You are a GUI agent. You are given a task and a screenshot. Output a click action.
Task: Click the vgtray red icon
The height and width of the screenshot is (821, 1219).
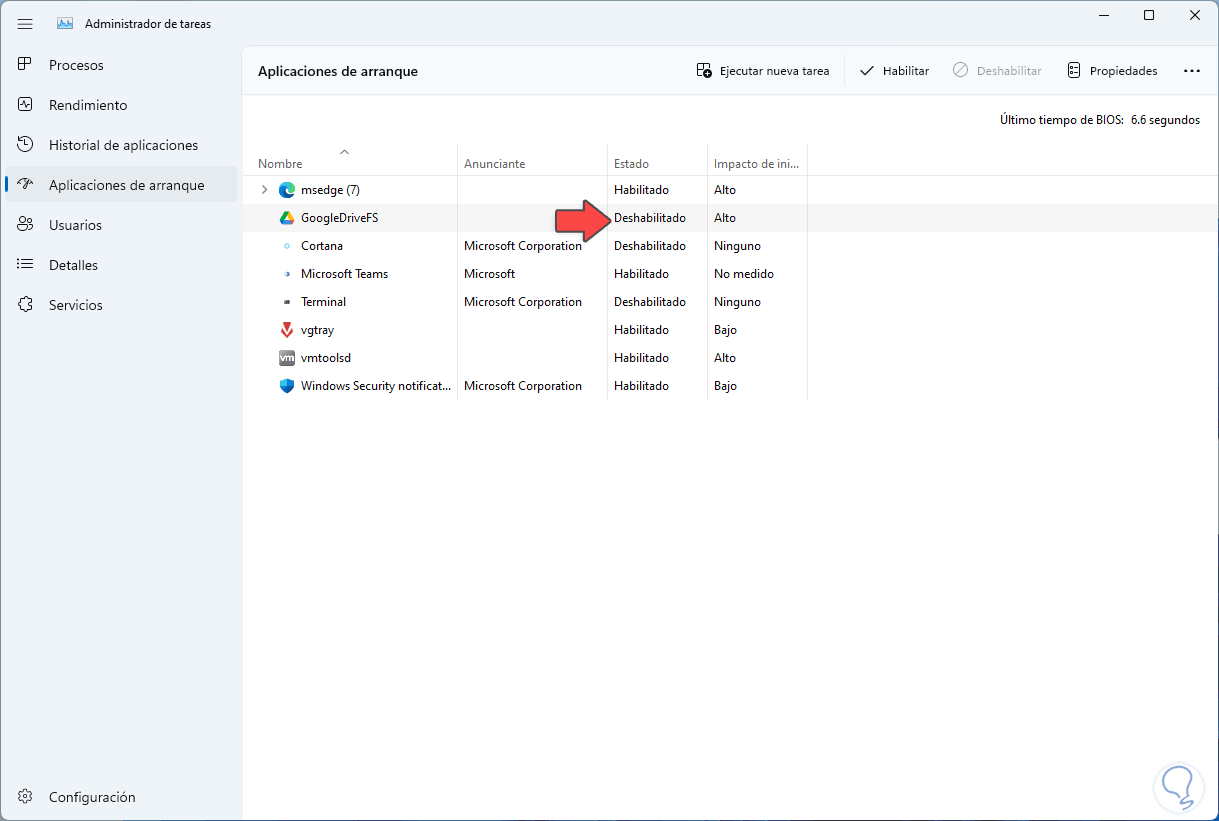tap(287, 330)
